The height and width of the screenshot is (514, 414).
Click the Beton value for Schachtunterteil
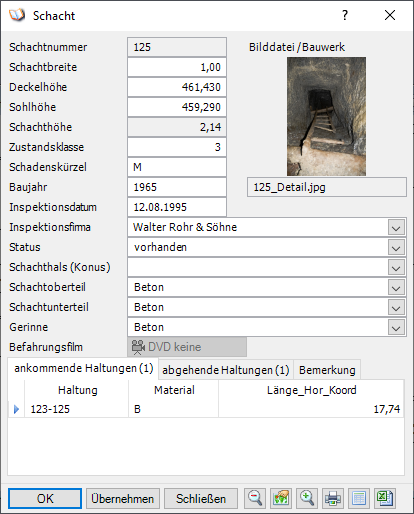149,307
